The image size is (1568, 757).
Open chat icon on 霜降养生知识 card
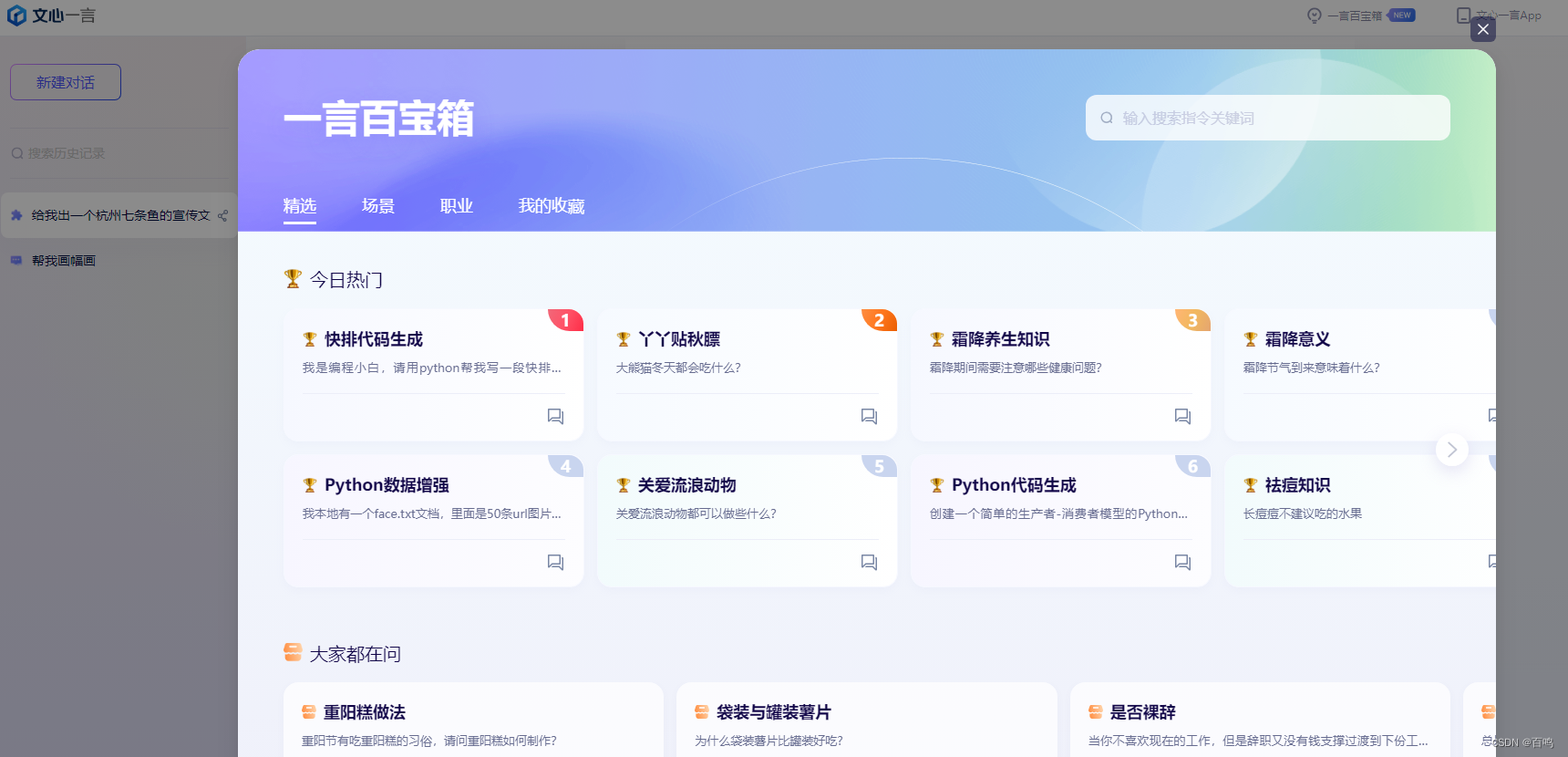point(1182,417)
